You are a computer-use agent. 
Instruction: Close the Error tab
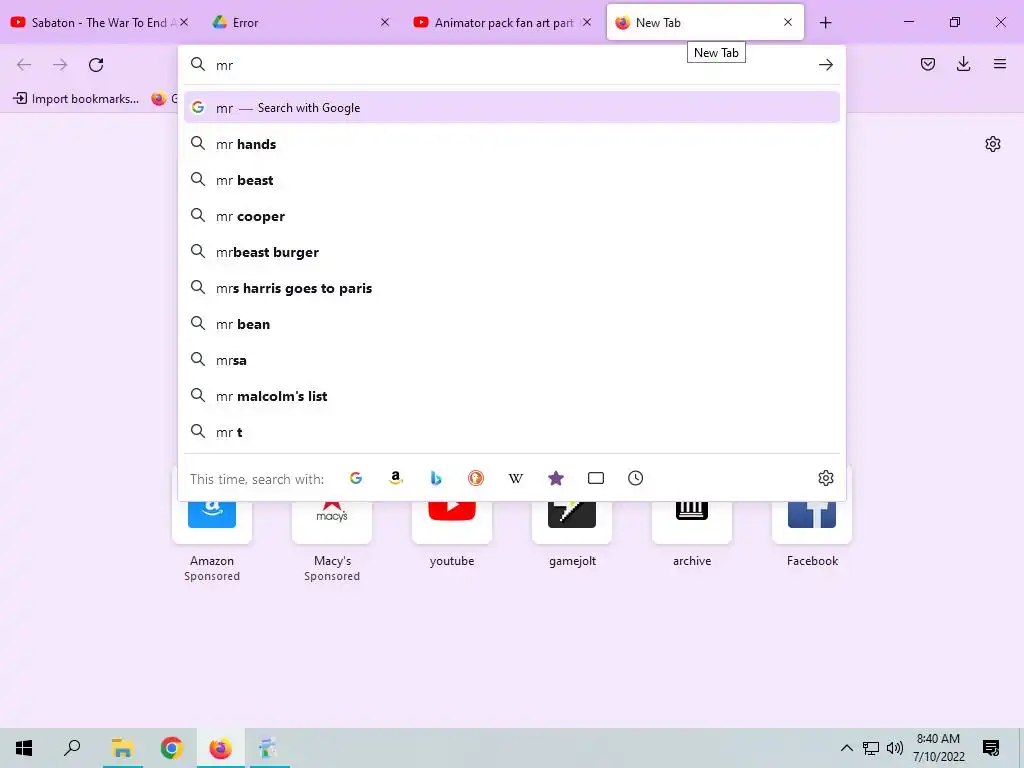385,22
